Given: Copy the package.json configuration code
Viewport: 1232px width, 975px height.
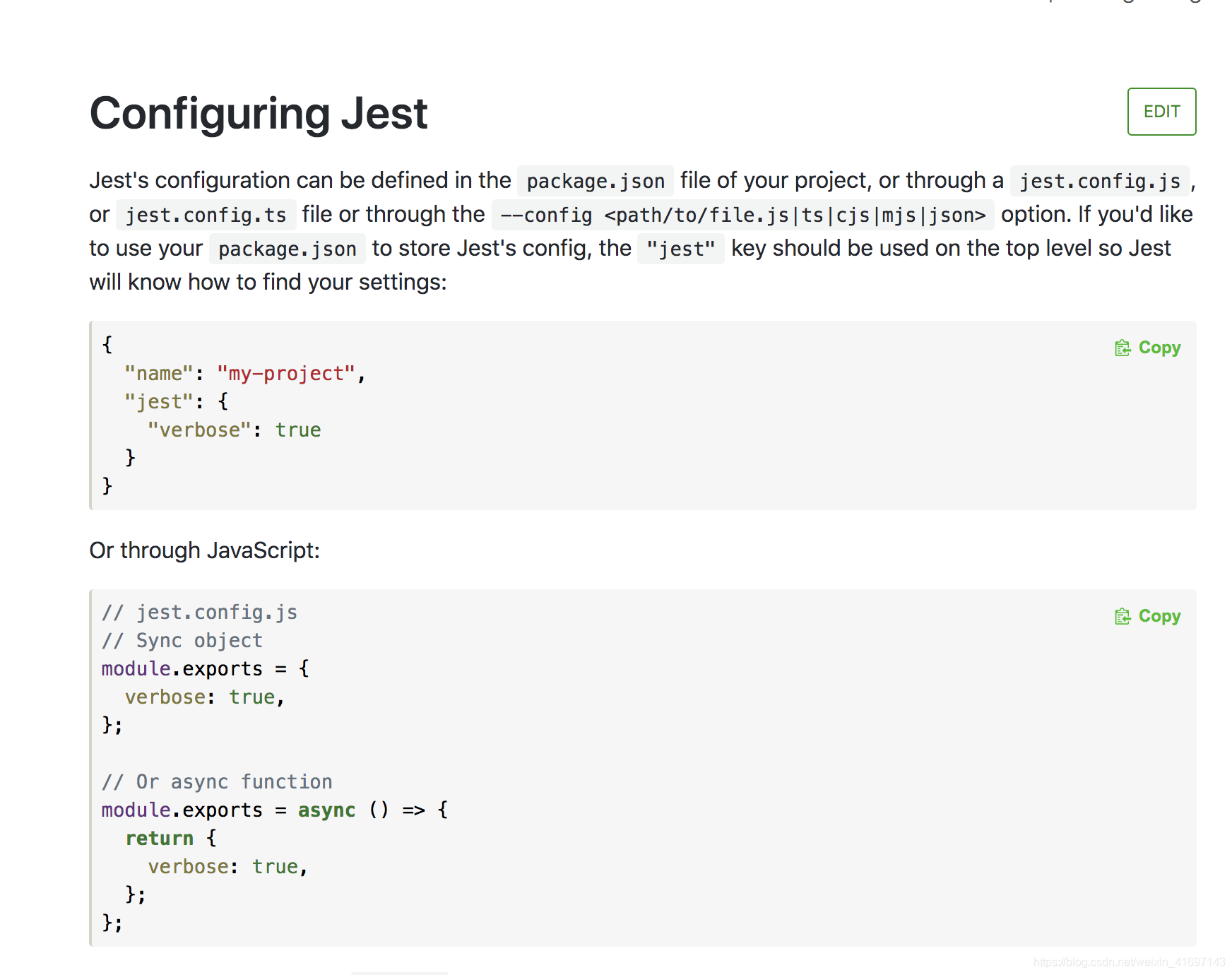Looking at the screenshot, I should click(1147, 347).
